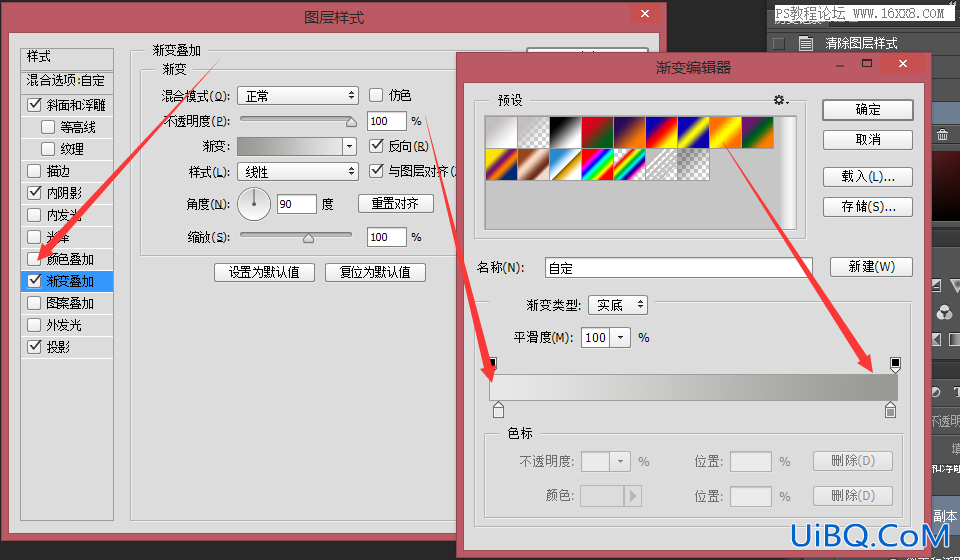Screen dimensions: 960x560
Task: Choose the last gray checkered gradient preset
Action: click(x=693, y=165)
